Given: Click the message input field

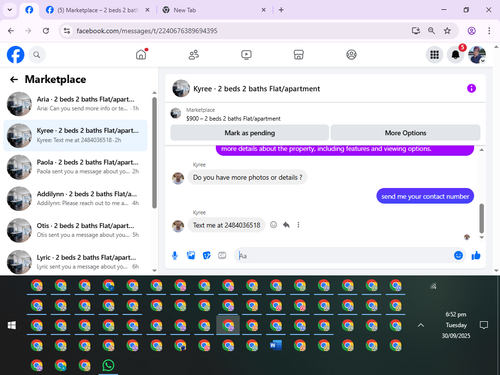Looking at the screenshot, I should [343, 256].
